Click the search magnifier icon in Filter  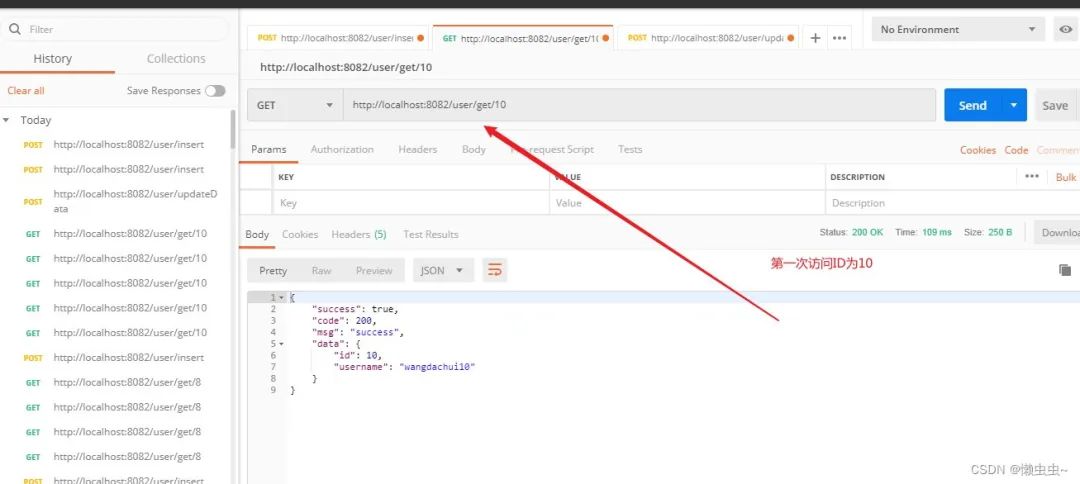tap(14, 29)
